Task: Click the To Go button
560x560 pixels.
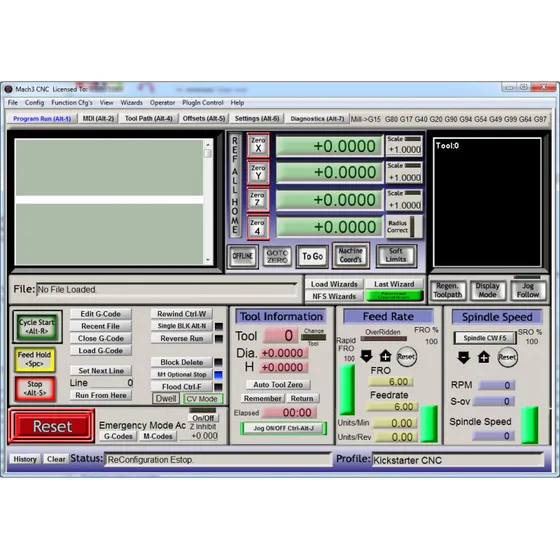Action: (x=312, y=256)
